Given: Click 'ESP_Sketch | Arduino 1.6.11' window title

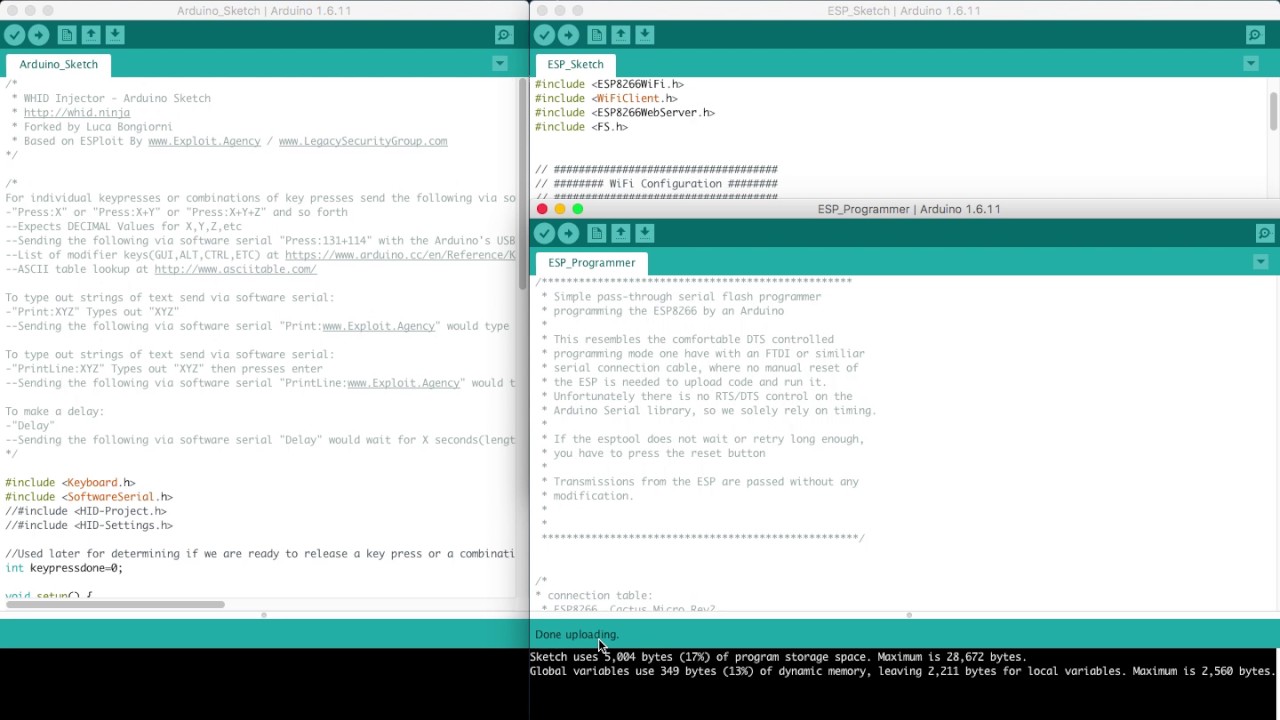Looking at the screenshot, I should click(903, 11).
